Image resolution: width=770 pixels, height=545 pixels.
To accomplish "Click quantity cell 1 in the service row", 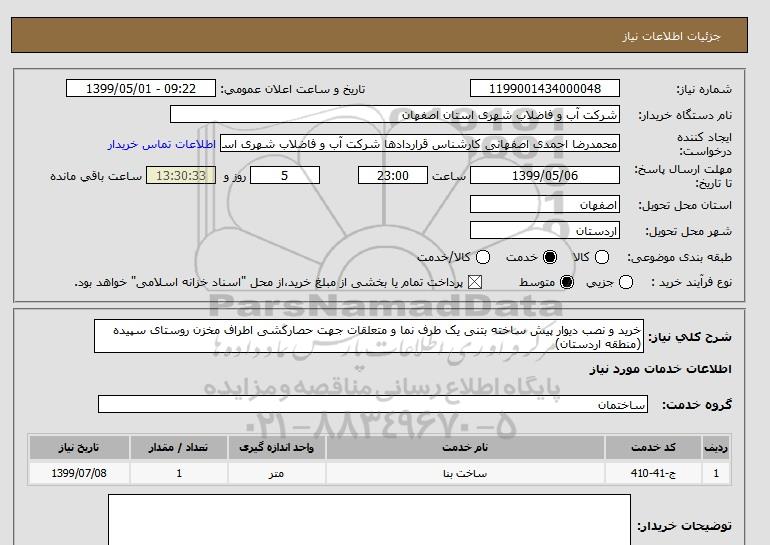I will pos(179,473).
